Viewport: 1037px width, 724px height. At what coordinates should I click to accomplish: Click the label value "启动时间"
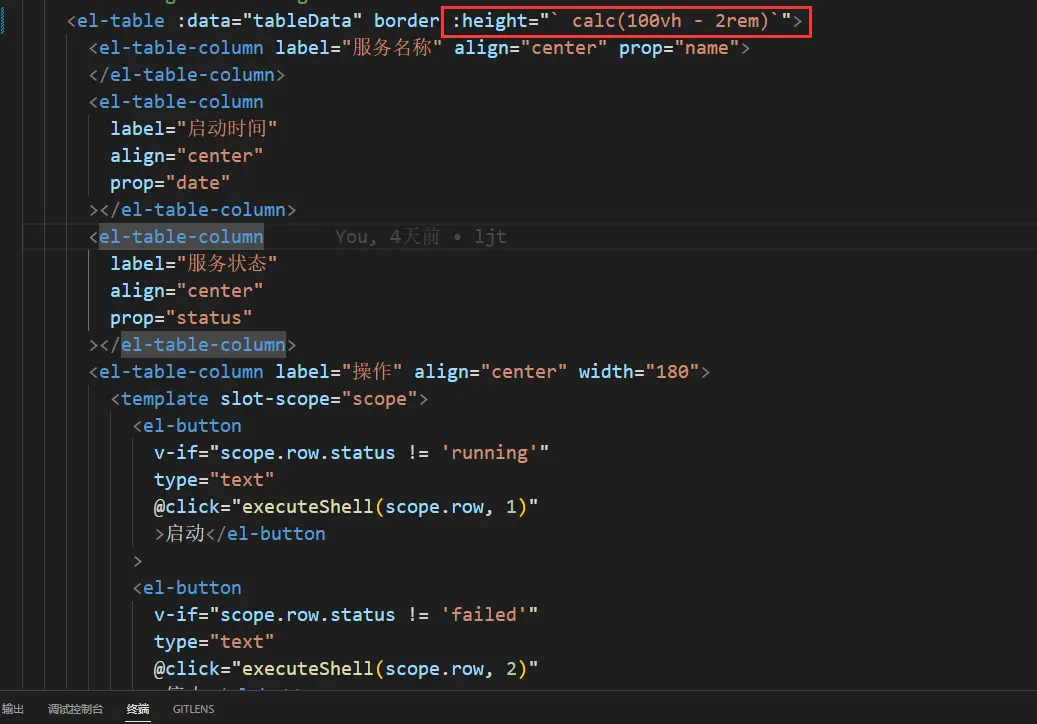click(x=227, y=129)
